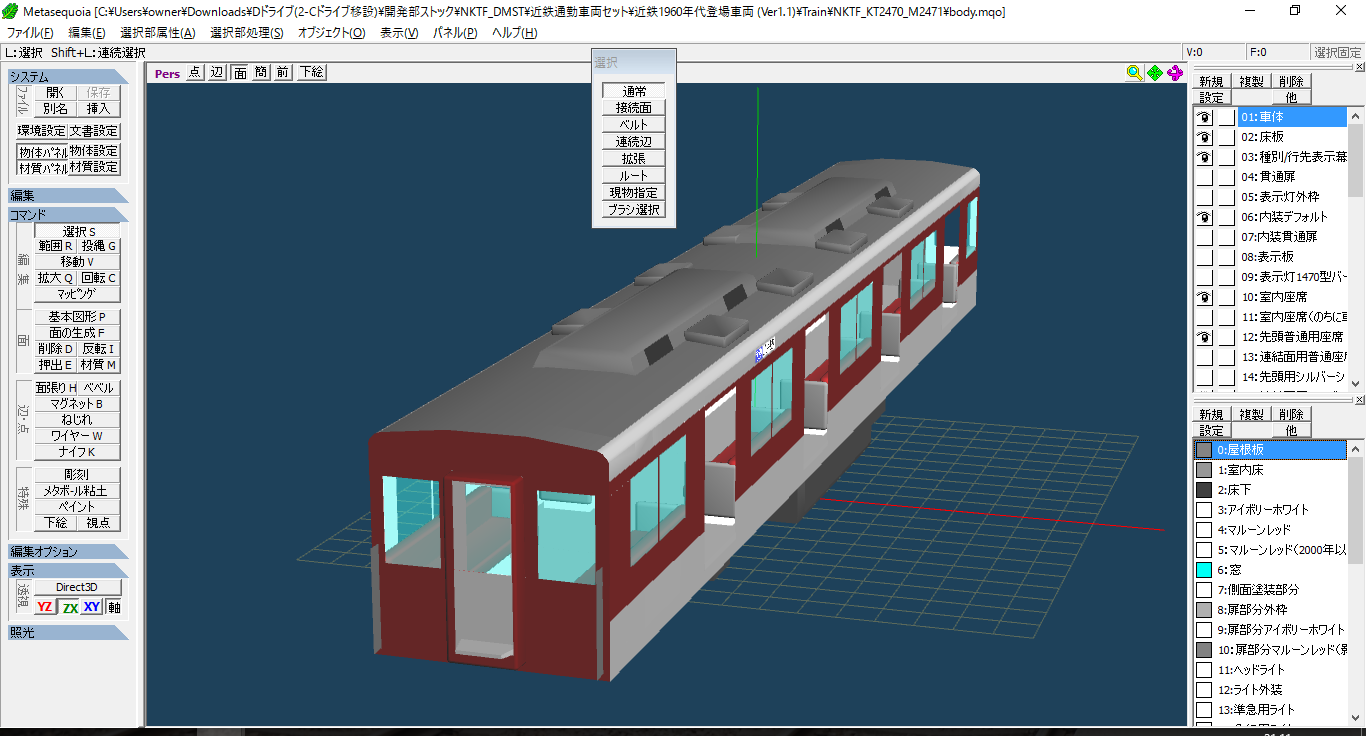Show the 04:貫通扉 object visibility box
This screenshot has width=1366, height=736.
pyautogui.click(x=1205, y=177)
